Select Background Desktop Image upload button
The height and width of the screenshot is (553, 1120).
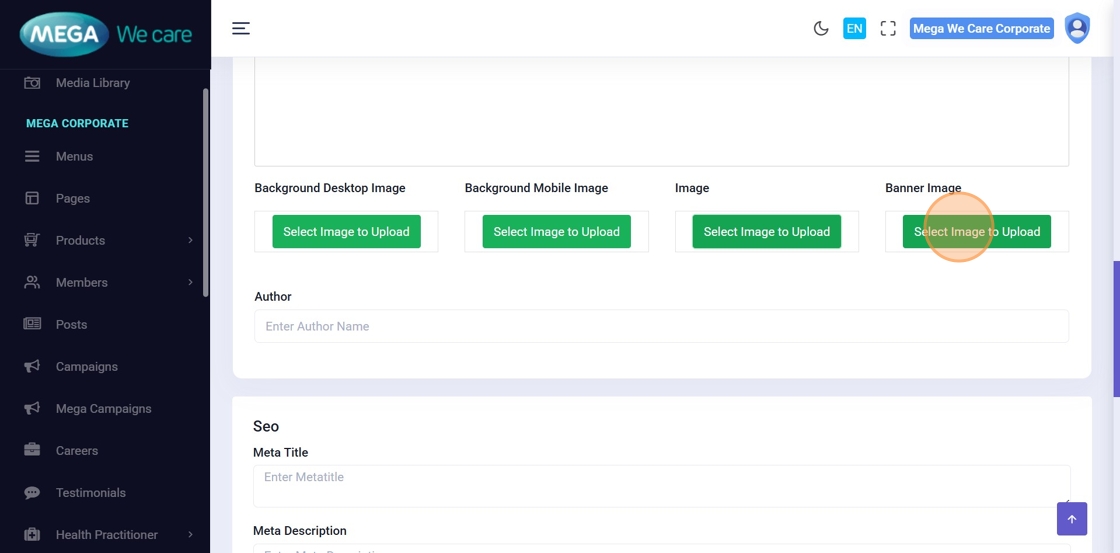pyautogui.click(x=346, y=232)
